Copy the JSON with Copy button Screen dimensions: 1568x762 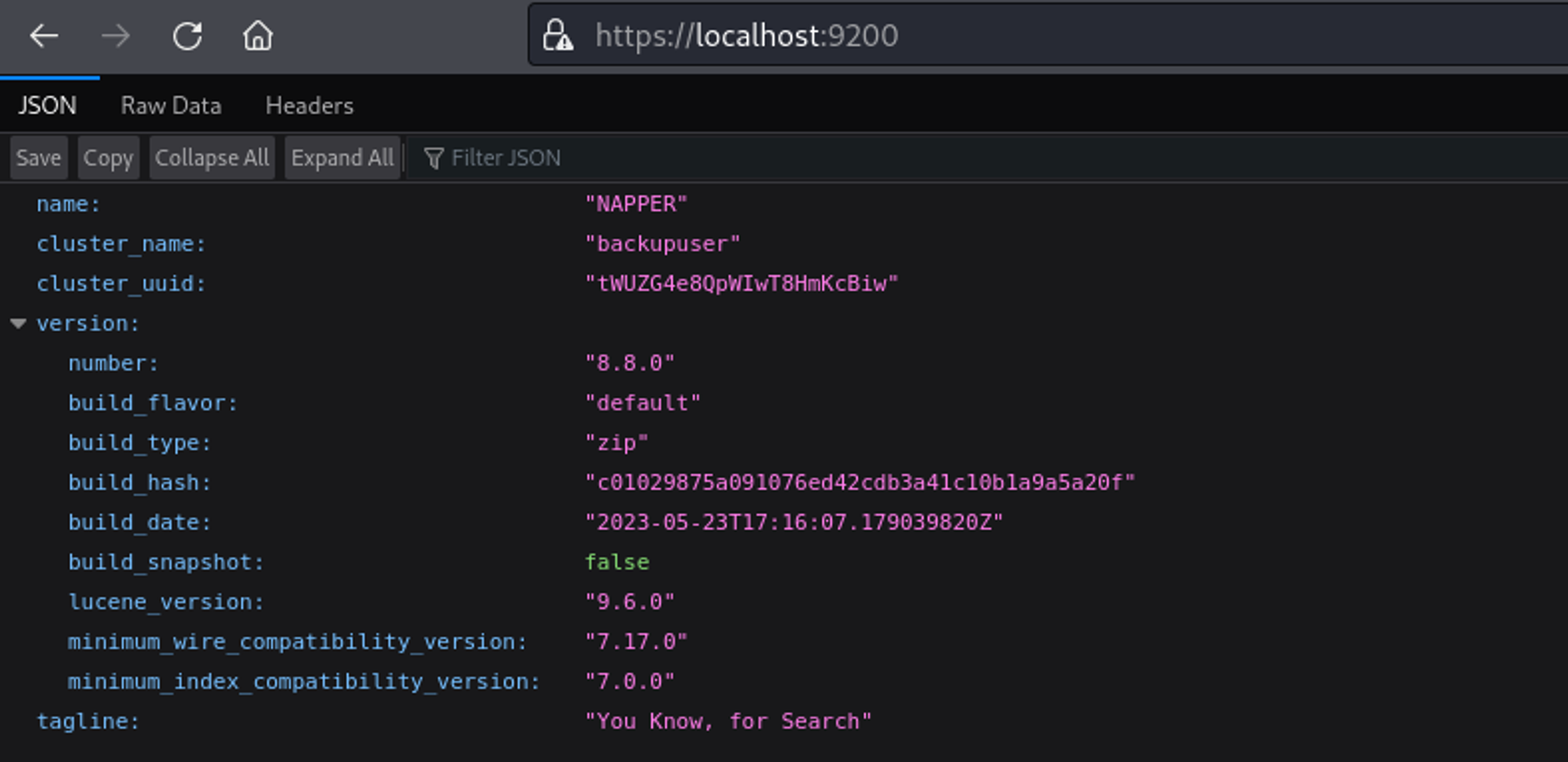(x=108, y=158)
